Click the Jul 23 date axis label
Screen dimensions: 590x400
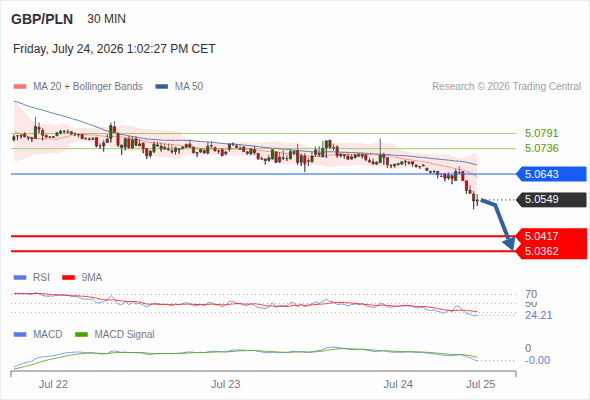pyautogui.click(x=225, y=385)
